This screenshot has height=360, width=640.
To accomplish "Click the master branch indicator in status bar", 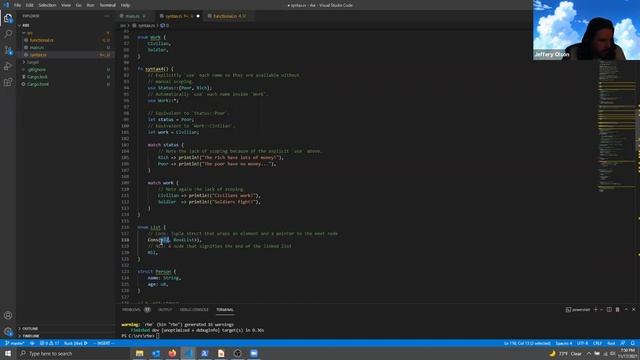I will [x=15, y=343].
